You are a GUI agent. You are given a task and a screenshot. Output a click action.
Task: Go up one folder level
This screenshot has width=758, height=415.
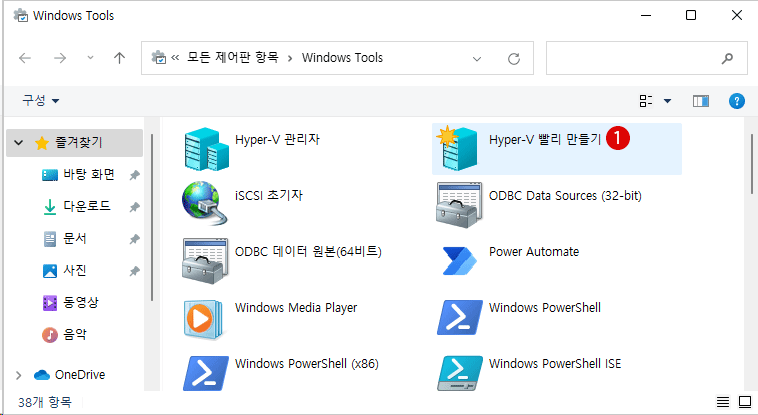119,58
